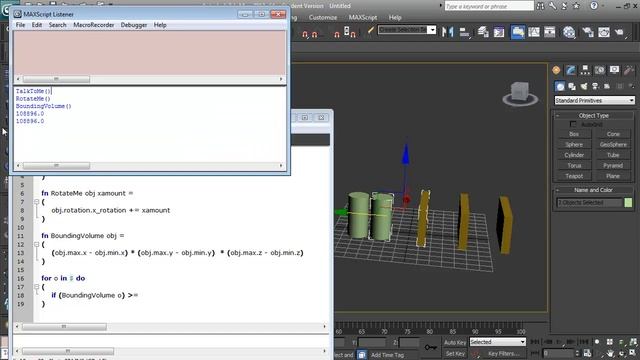Open Help menu in MAXScript Listener

point(160,25)
